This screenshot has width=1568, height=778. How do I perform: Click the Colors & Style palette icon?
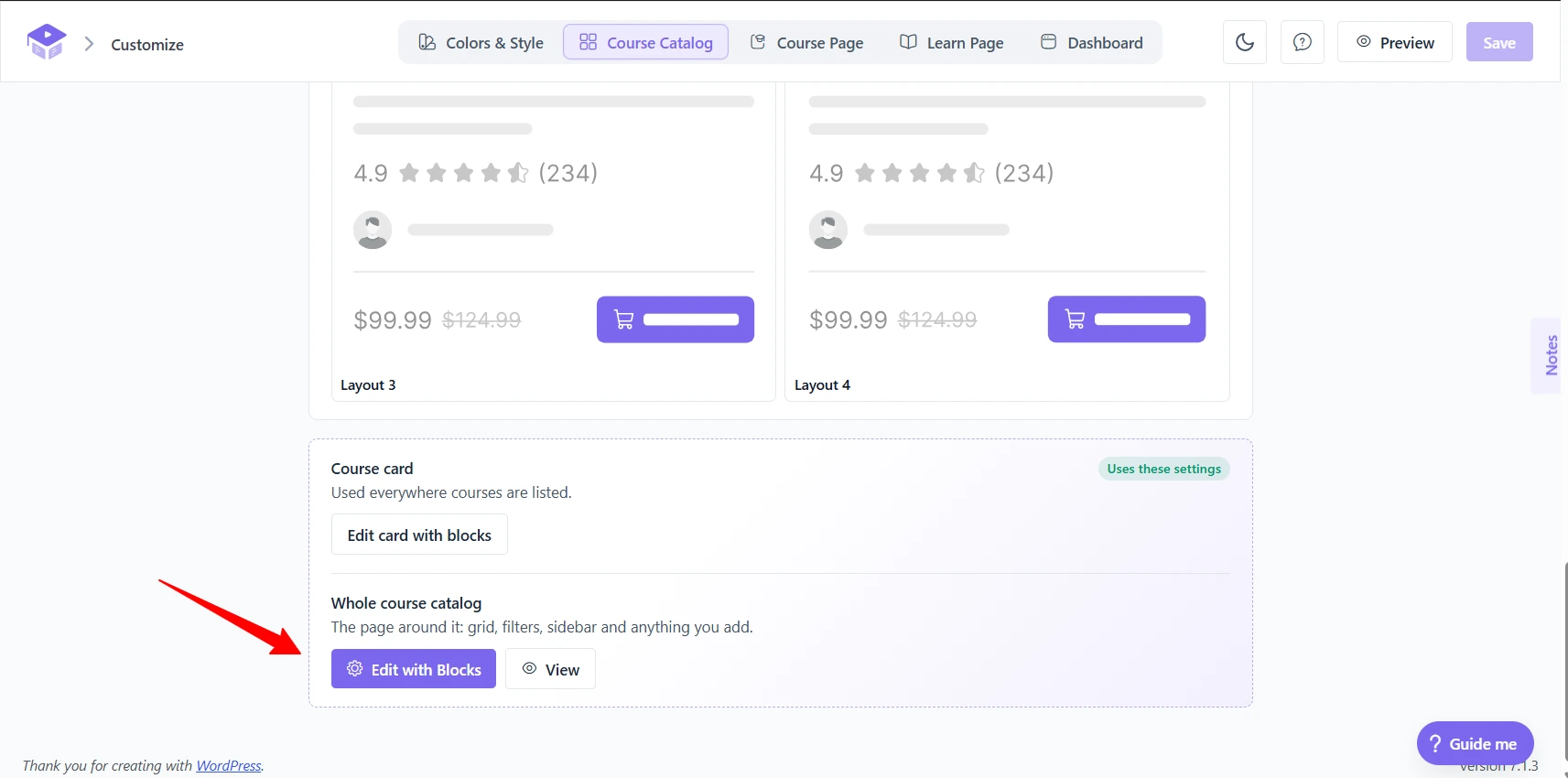click(x=427, y=42)
